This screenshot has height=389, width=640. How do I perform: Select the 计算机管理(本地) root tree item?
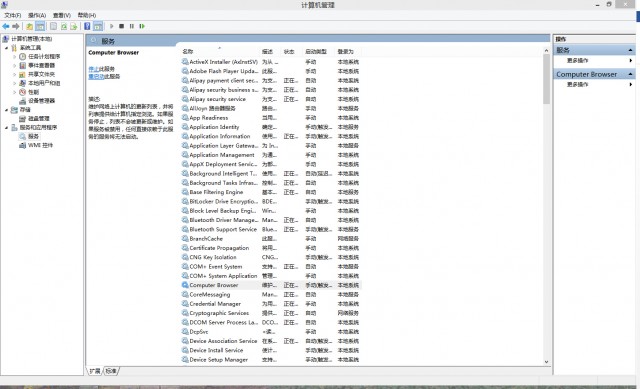pyautogui.click(x=31, y=39)
